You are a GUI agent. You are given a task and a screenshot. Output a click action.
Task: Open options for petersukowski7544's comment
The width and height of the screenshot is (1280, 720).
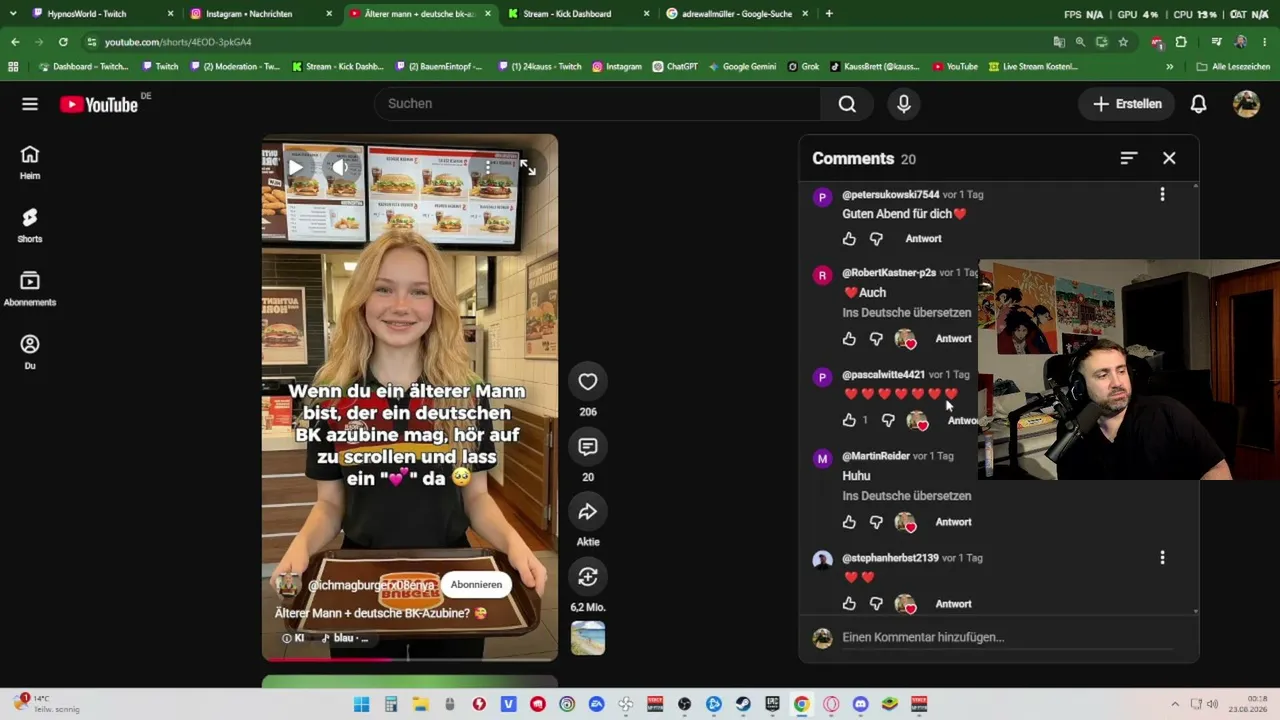[1162, 195]
